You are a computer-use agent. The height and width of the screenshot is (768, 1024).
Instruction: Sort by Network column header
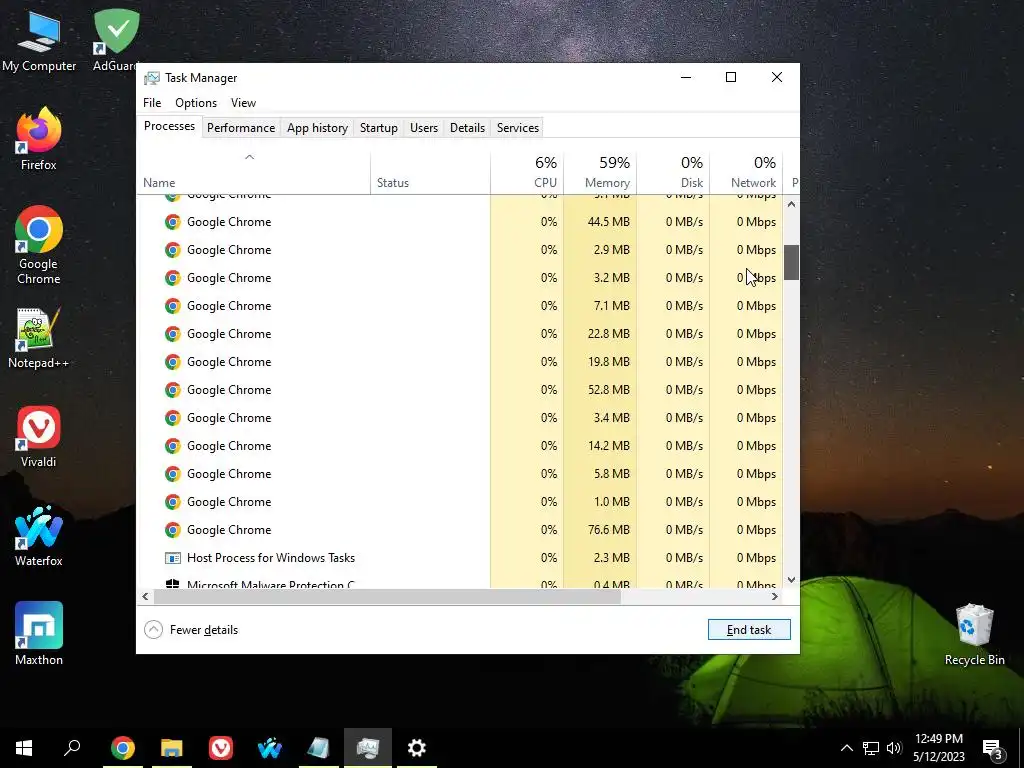coord(746,173)
